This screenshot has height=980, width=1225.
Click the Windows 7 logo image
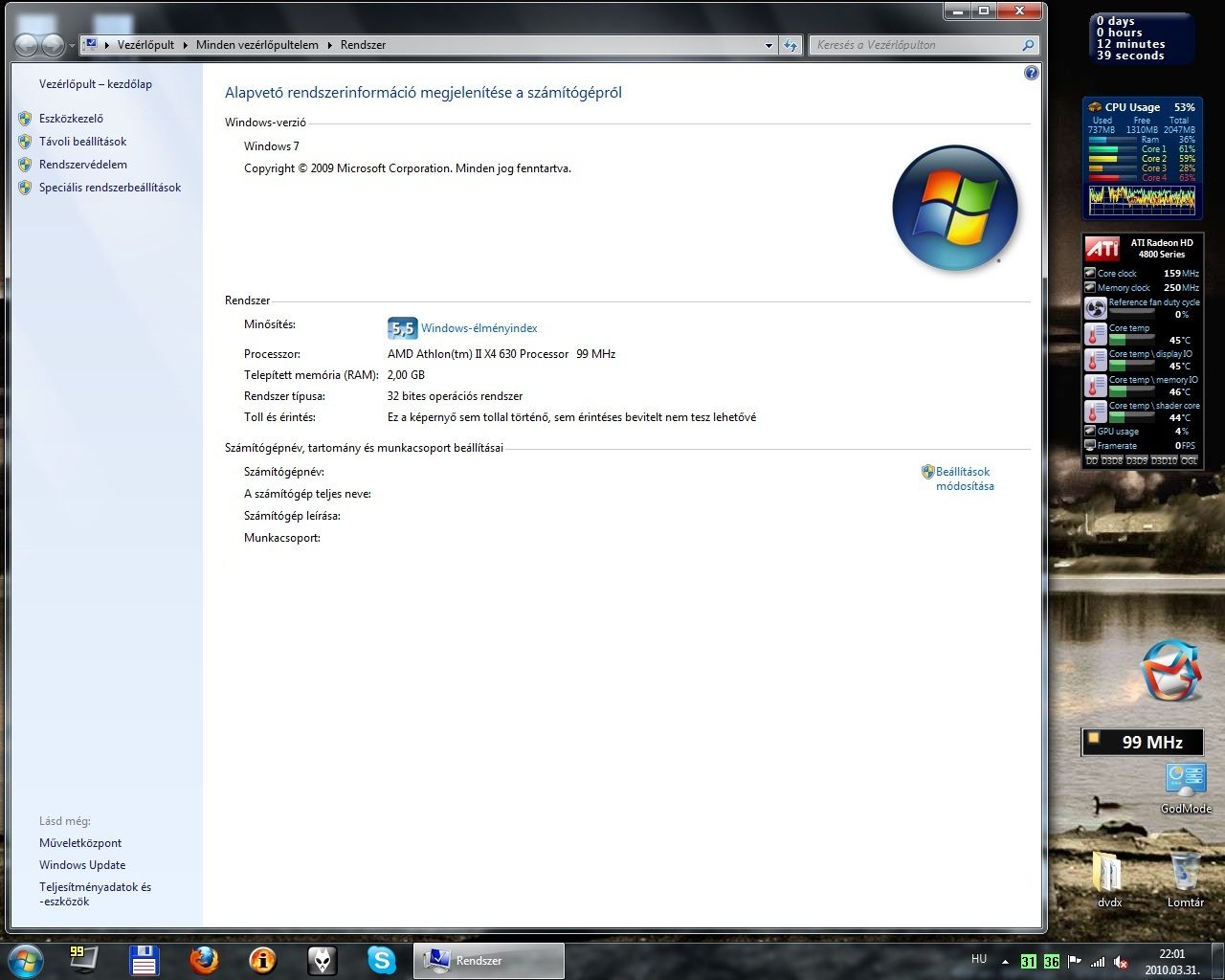pos(955,208)
